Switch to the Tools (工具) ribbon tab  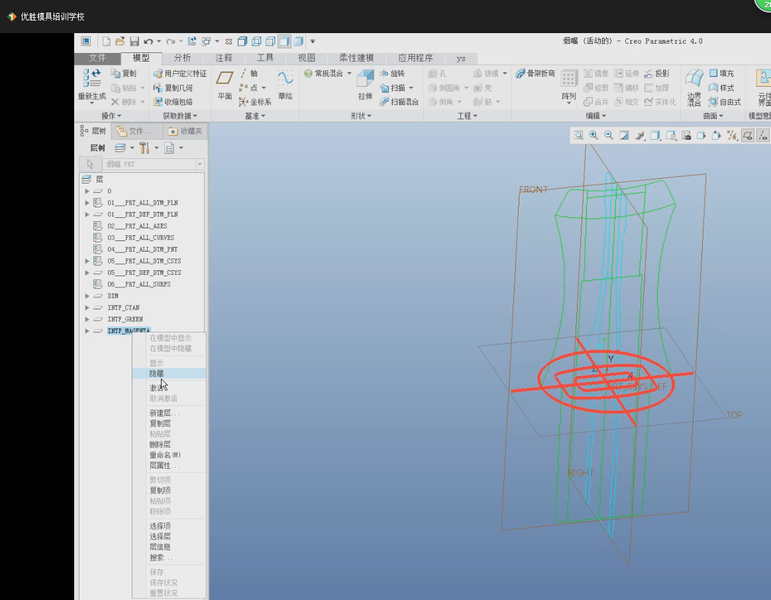[x=265, y=58]
